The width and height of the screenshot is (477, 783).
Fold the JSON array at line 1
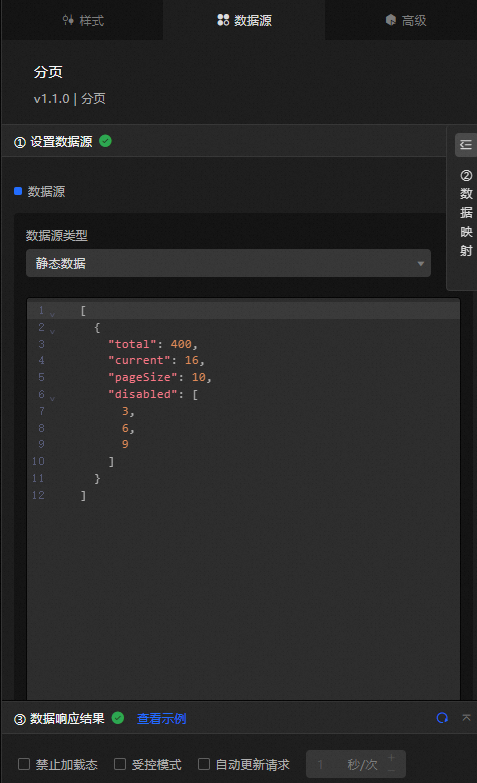pos(52,314)
